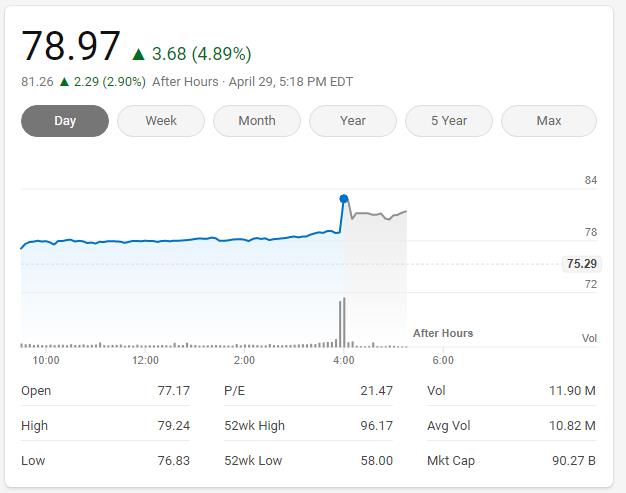This screenshot has height=493, width=626.
Task: Switch to the Month chart view
Action: 257,121
